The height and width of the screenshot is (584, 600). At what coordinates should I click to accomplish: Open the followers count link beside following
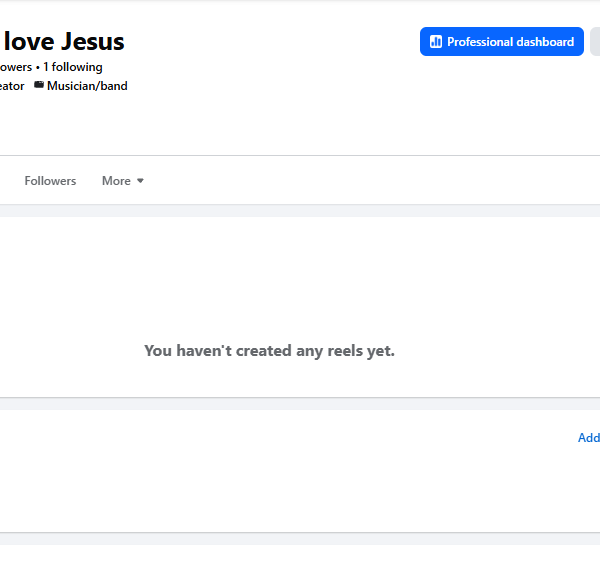pyautogui.click(x=16, y=67)
